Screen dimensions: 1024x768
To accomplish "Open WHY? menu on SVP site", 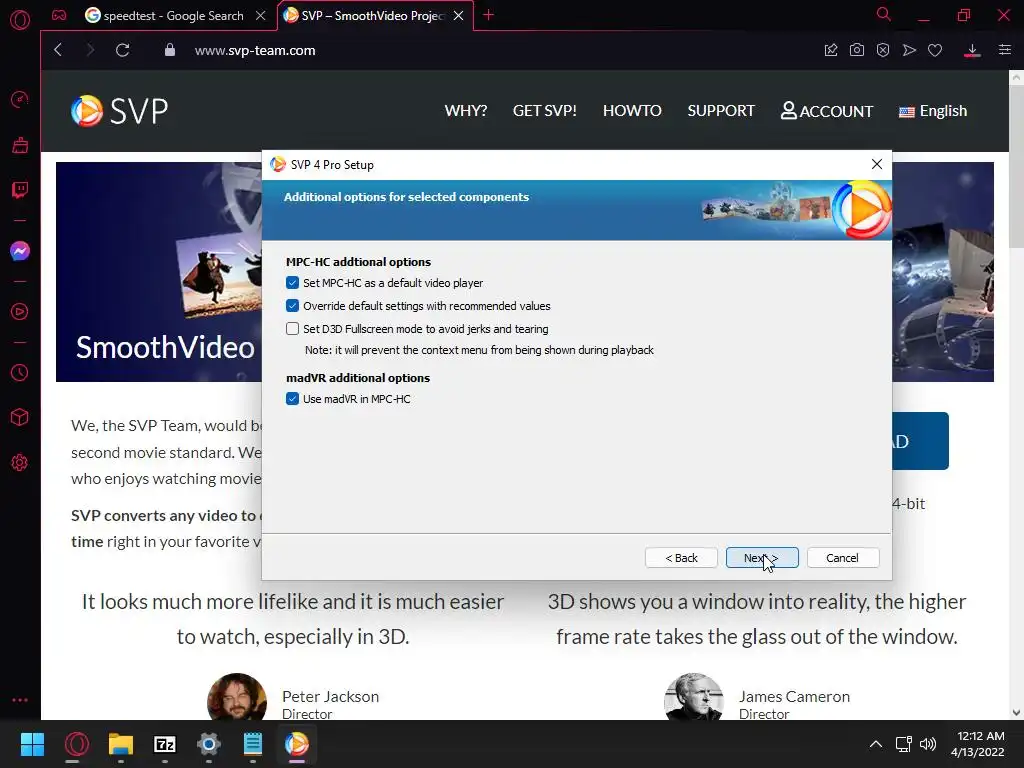I will (466, 110).
